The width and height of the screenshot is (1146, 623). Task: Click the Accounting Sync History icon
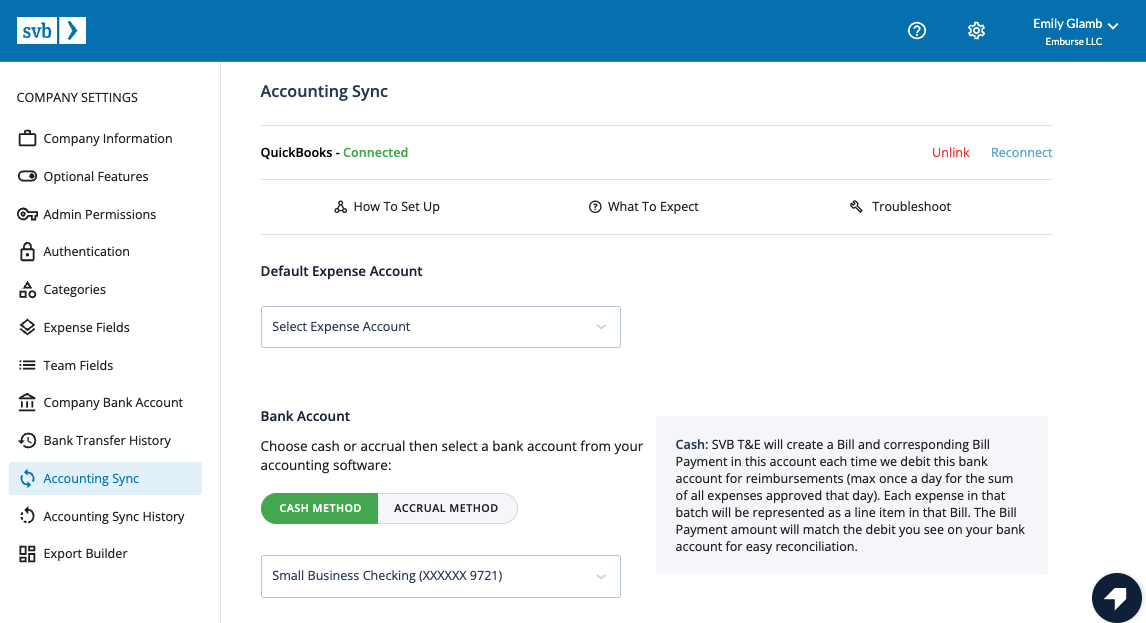point(27,516)
